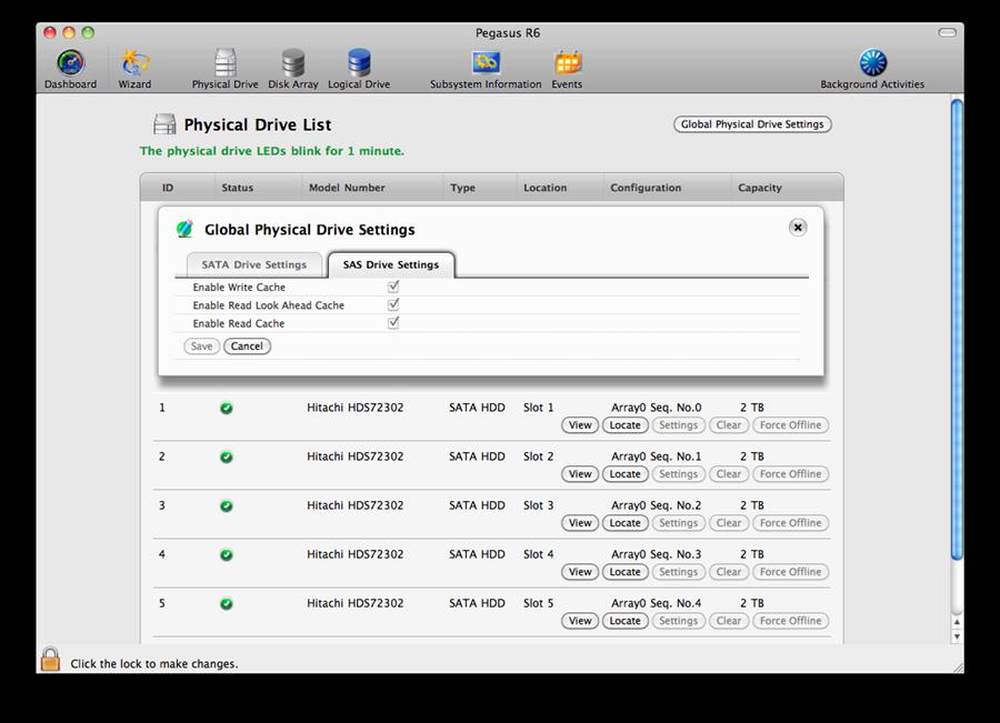Locate the Slot 2 drive
Viewport: 1000px width, 723px height.
pos(625,474)
